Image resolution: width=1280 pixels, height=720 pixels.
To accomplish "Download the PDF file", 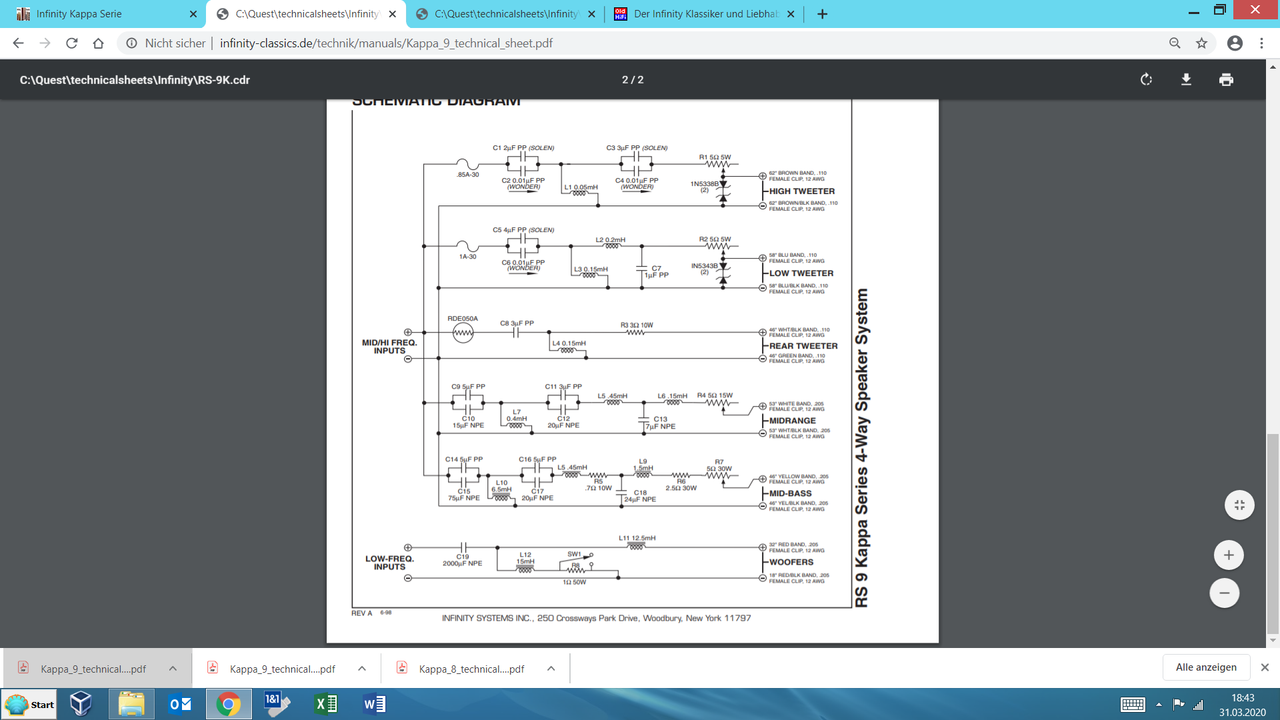I will click(1186, 79).
